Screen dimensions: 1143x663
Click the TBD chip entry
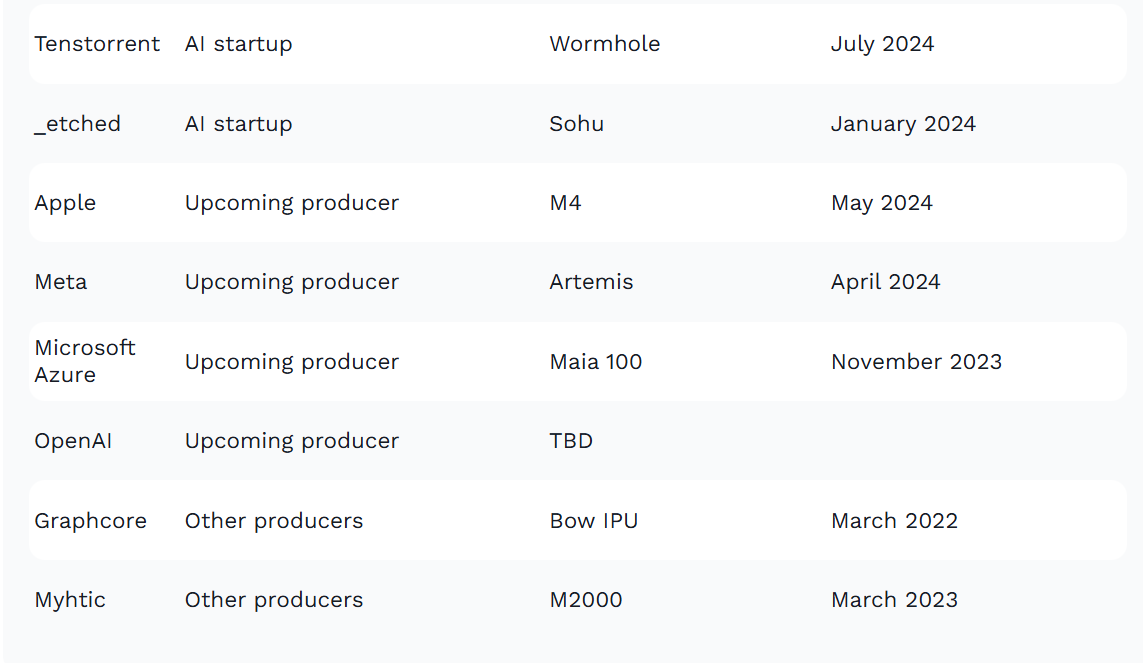tap(571, 441)
